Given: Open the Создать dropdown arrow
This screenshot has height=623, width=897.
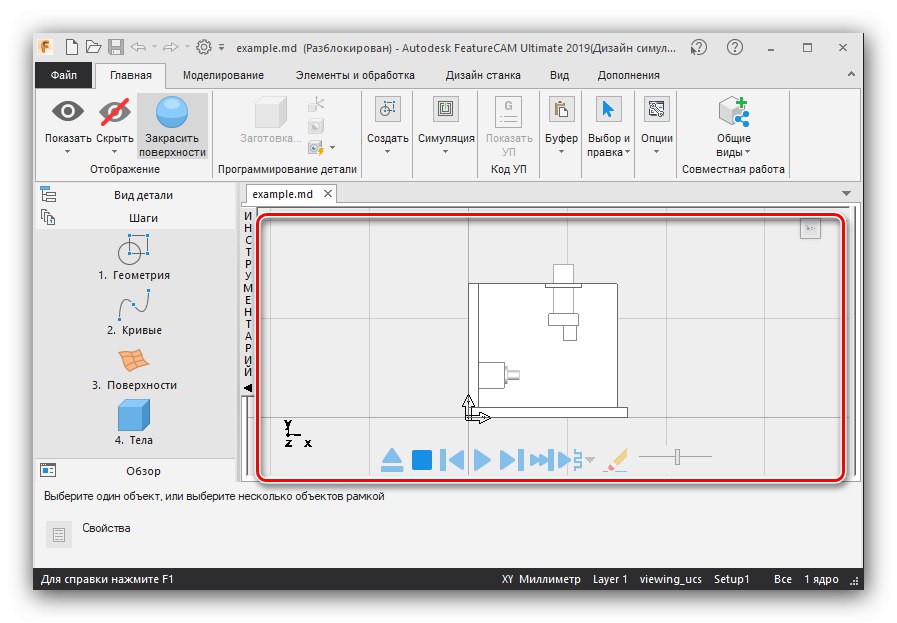Looking at the screenshot, I should pyautogui.click(x=387, y=152).
